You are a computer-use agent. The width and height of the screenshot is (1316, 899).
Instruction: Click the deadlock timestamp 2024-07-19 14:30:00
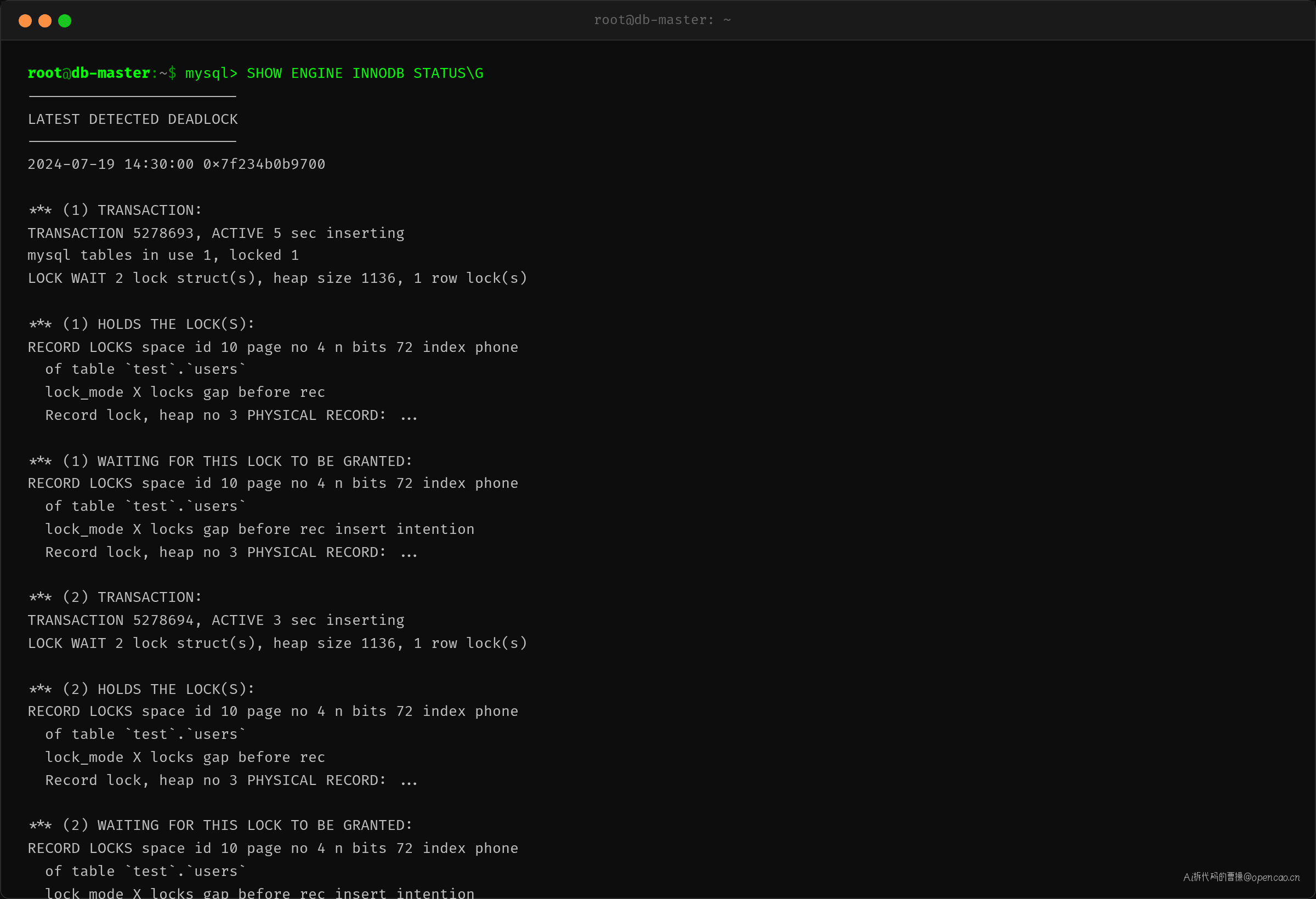110,164
